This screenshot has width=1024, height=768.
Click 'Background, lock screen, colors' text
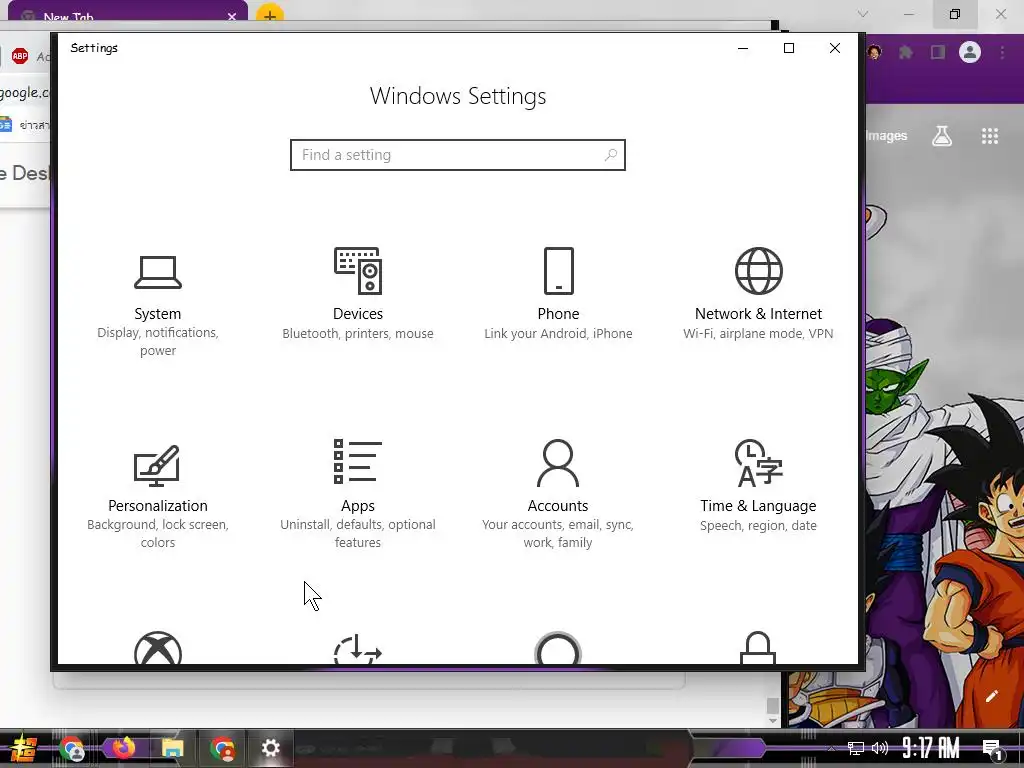click(x=157, y=534)
